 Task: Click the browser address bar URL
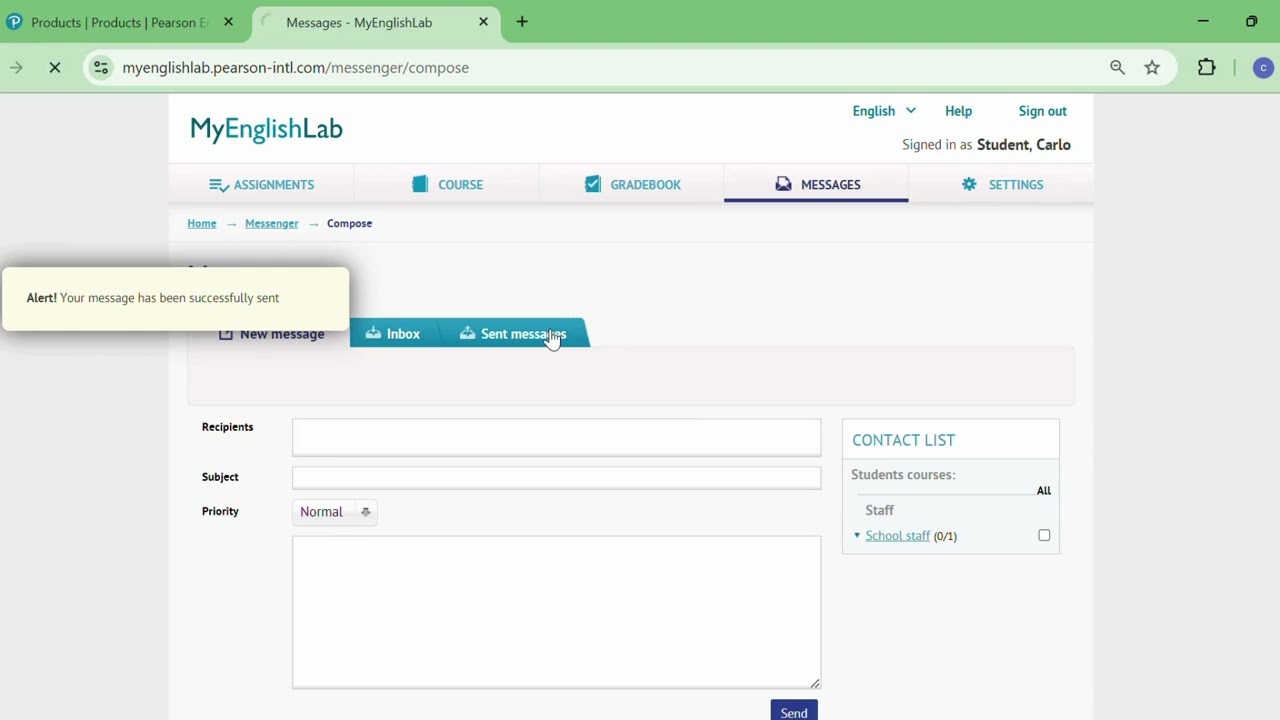coord(296,68)
